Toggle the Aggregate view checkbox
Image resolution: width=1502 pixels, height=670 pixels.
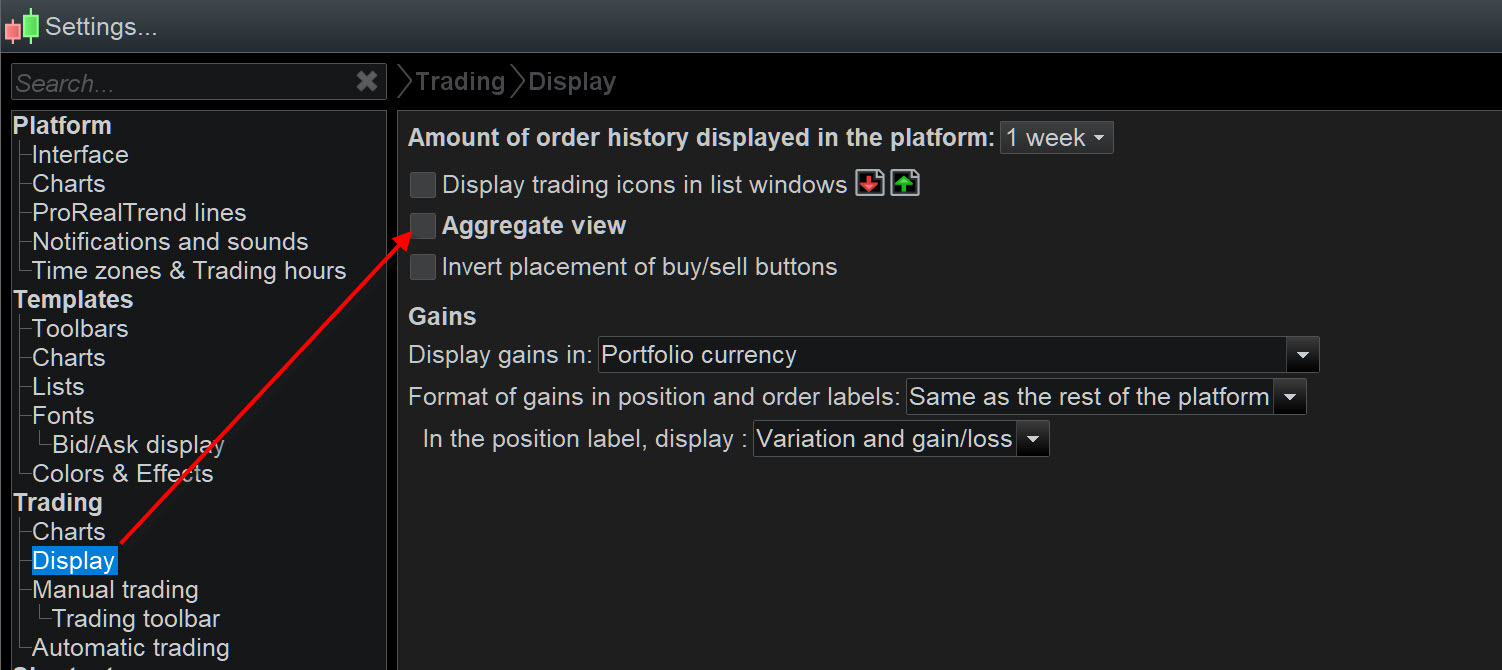(423, 226)
